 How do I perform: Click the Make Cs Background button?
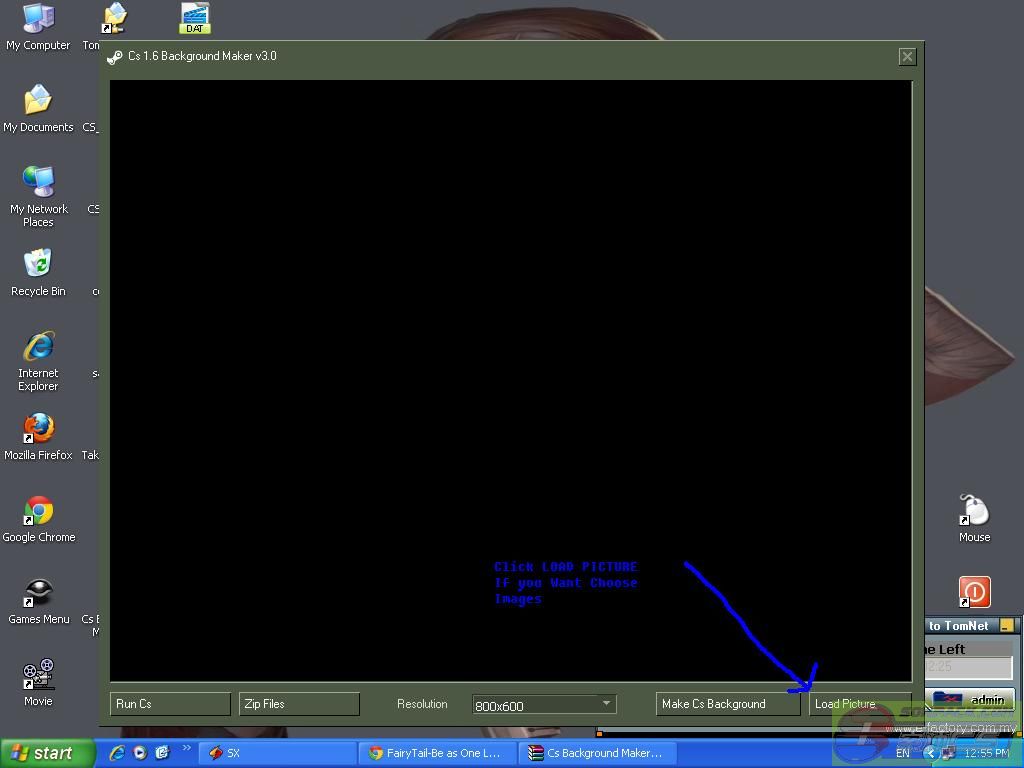point(727,704)
